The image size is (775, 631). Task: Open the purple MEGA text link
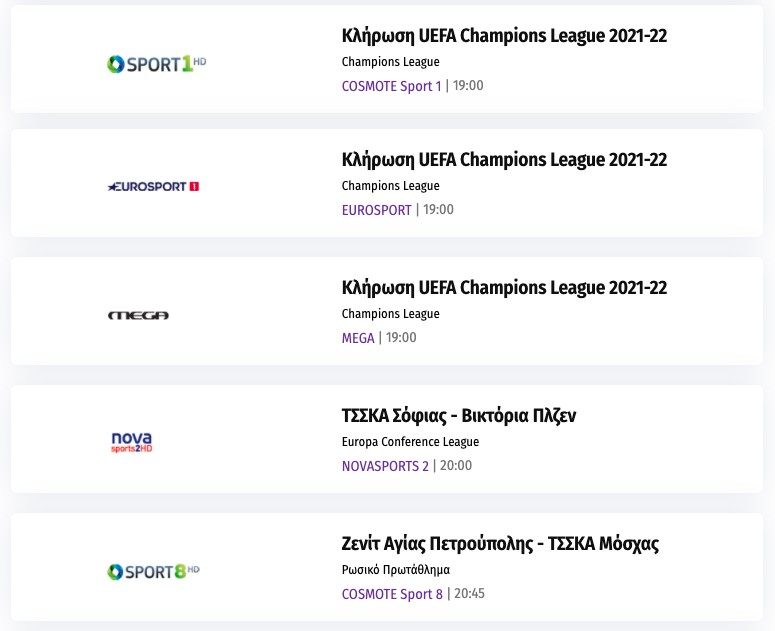click(358, 338)
